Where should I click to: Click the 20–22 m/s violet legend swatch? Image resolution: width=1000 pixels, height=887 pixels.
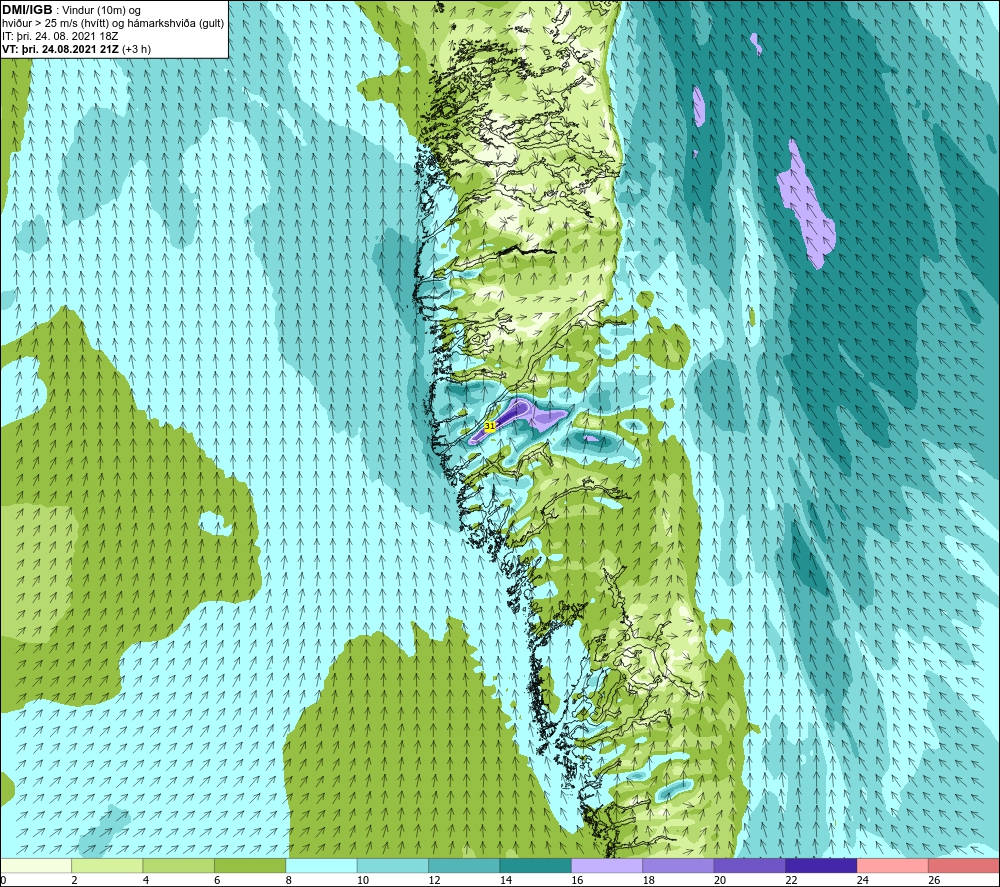coord(750,865)
